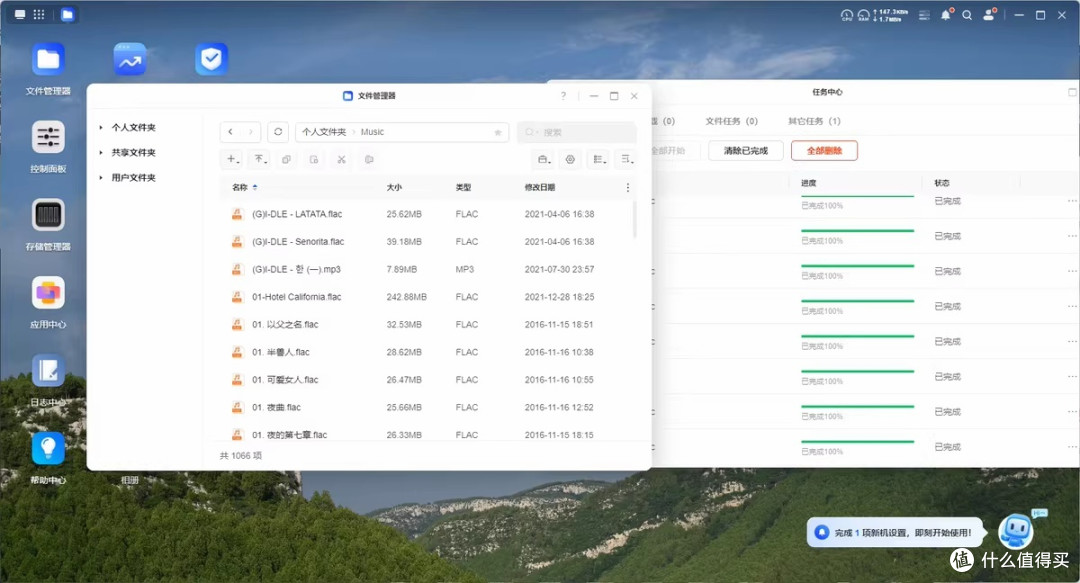Switch to 文件任务 (0) tab in Task Center
1080x583 pixels.
[x=731, y=121]
